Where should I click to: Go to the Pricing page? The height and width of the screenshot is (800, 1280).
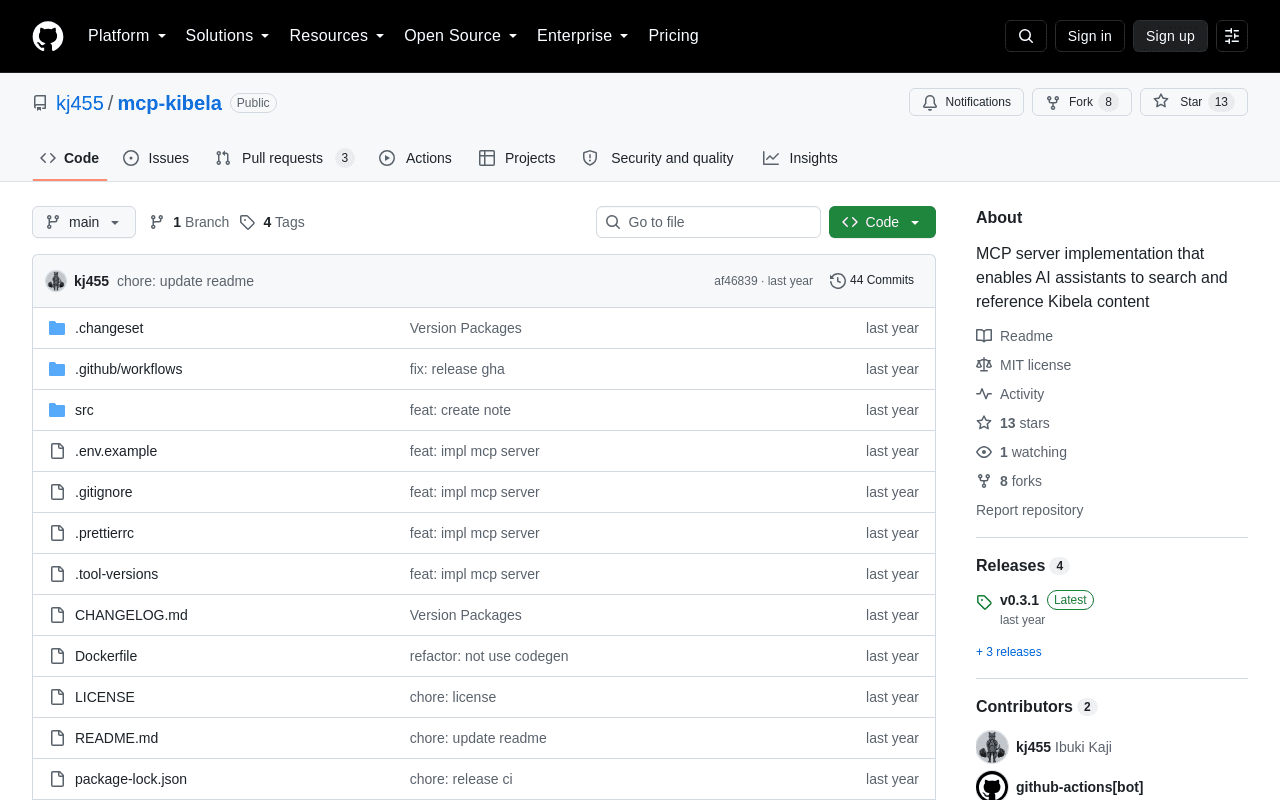click(x=674, y=36)
